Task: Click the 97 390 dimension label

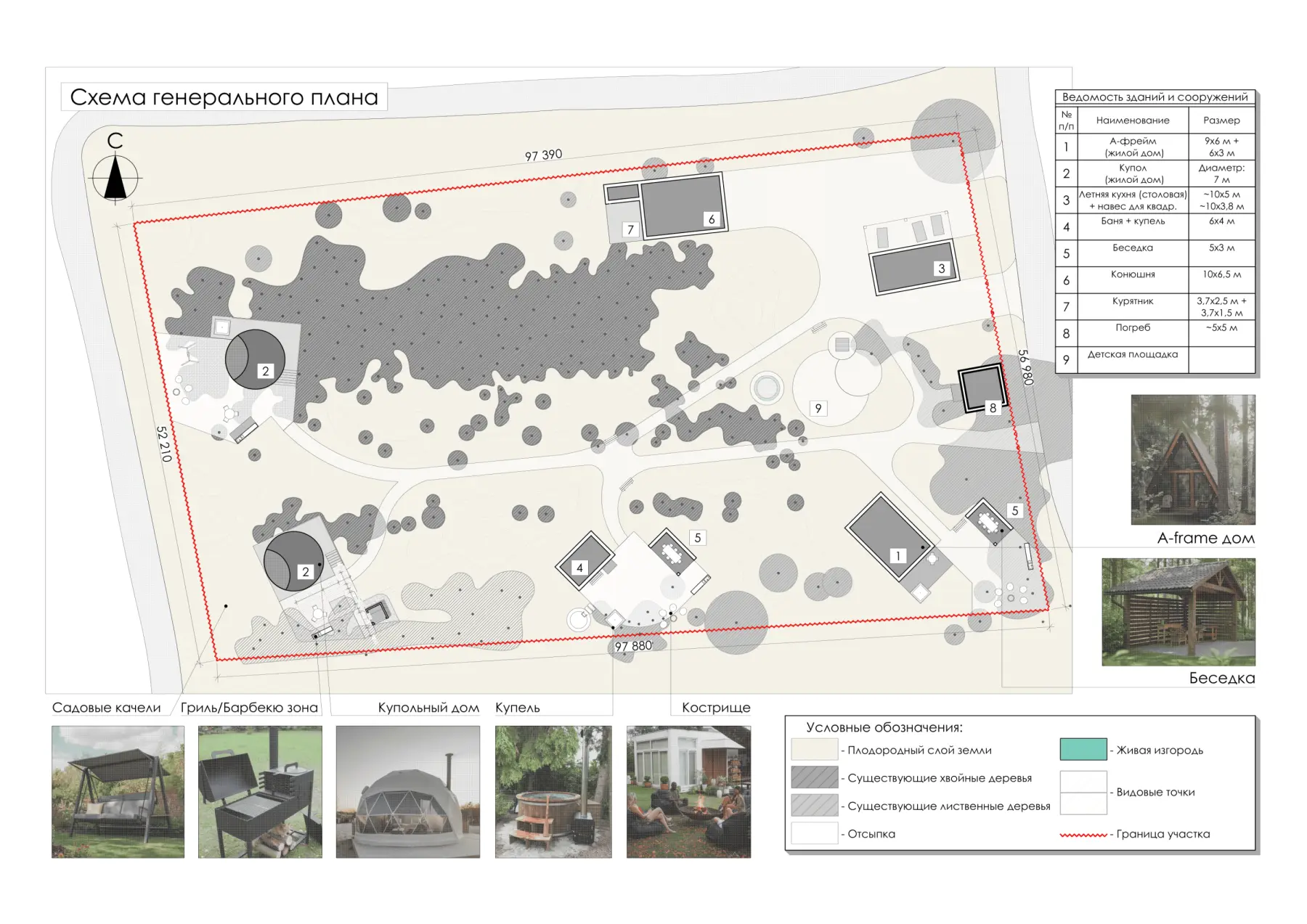Action: click(544, 155)
